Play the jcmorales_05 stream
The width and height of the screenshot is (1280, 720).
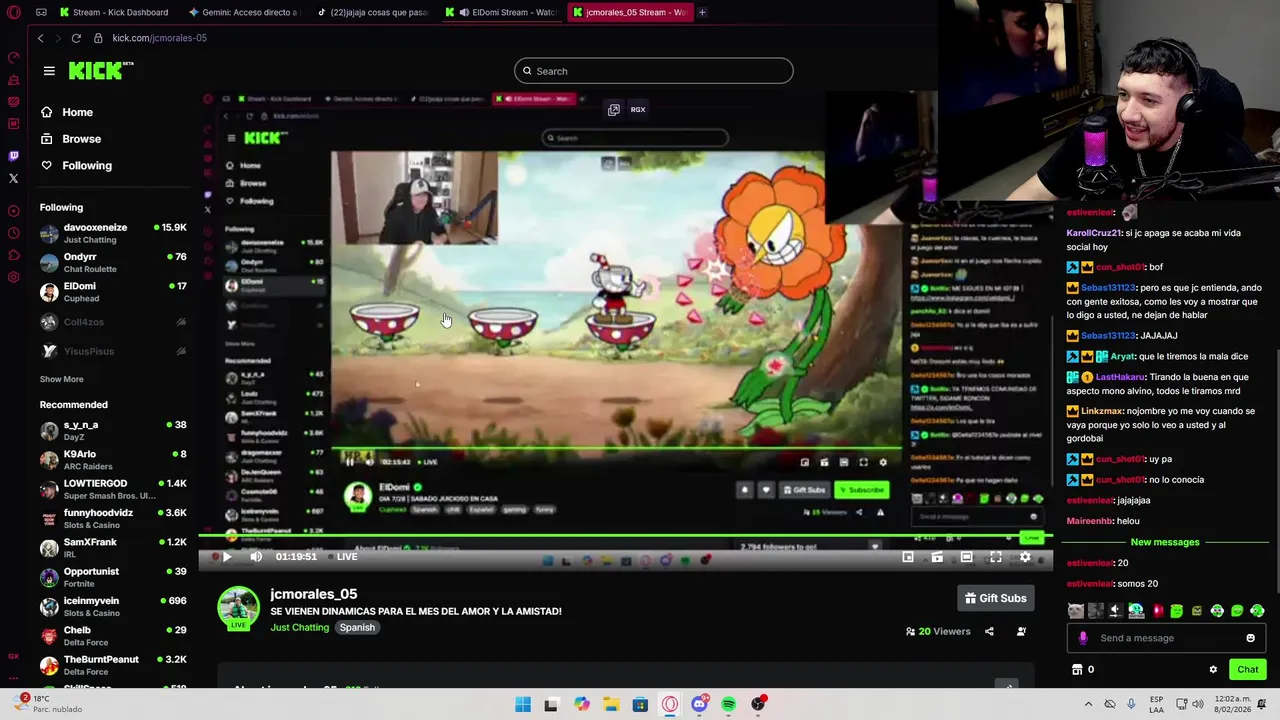tap(227, 557)
